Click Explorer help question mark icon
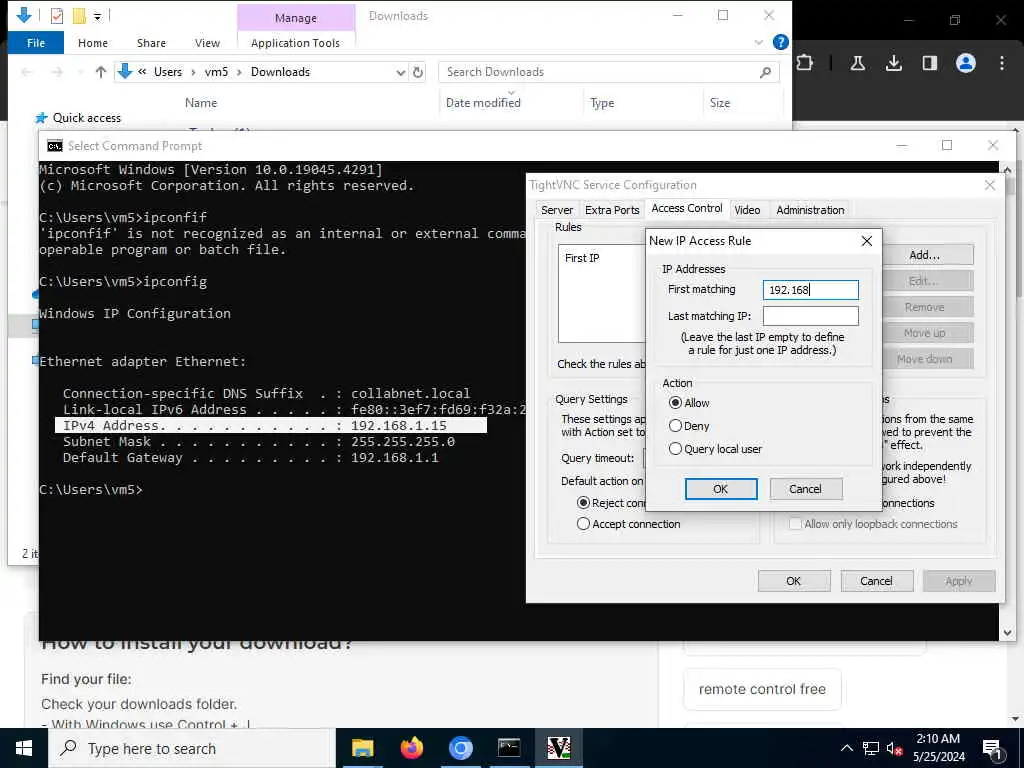The height and width of the screenshot is (768, 1024). click(780, 42)
